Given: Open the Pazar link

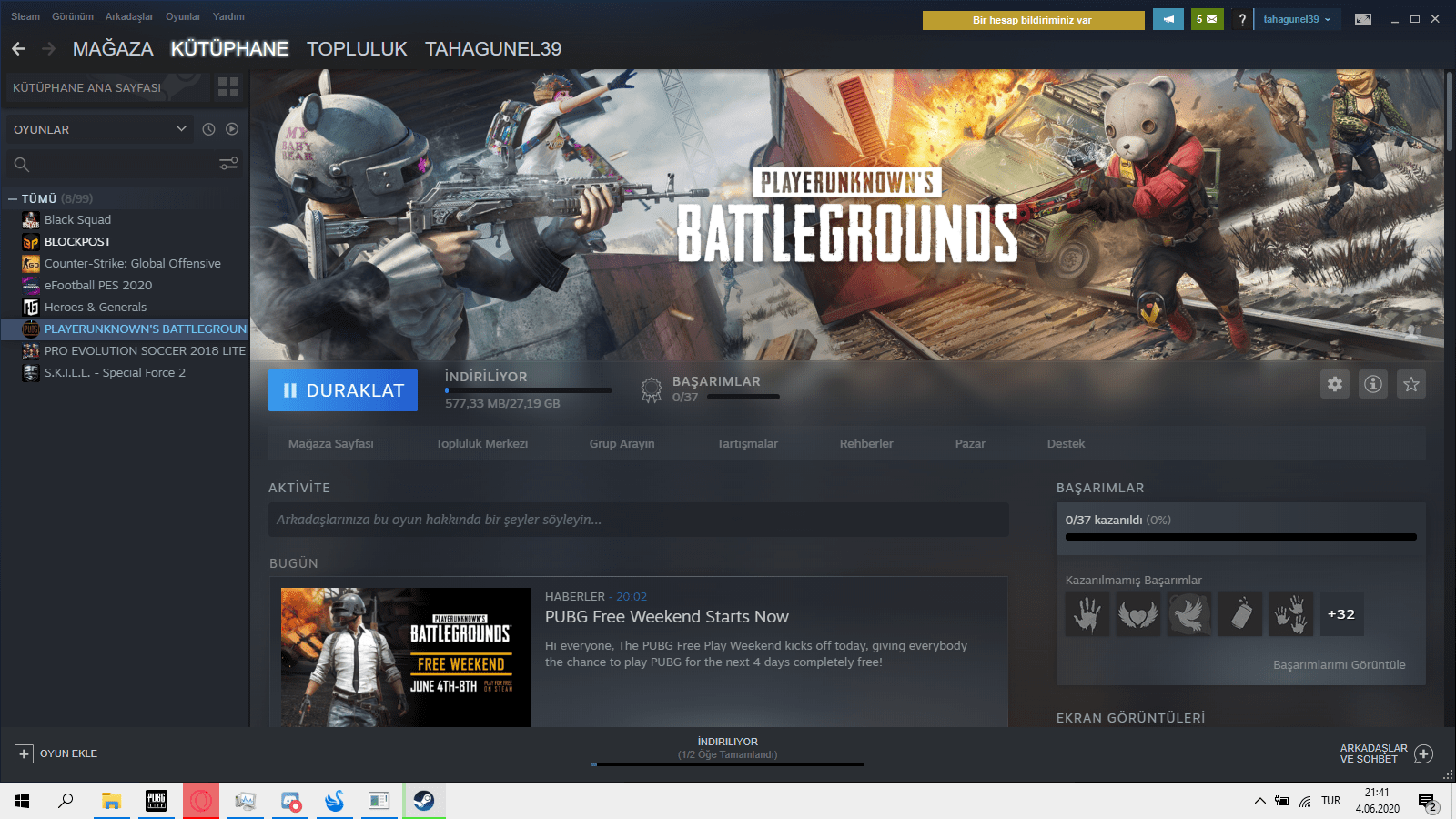Looking at the screenshot, I should [970, 444].
